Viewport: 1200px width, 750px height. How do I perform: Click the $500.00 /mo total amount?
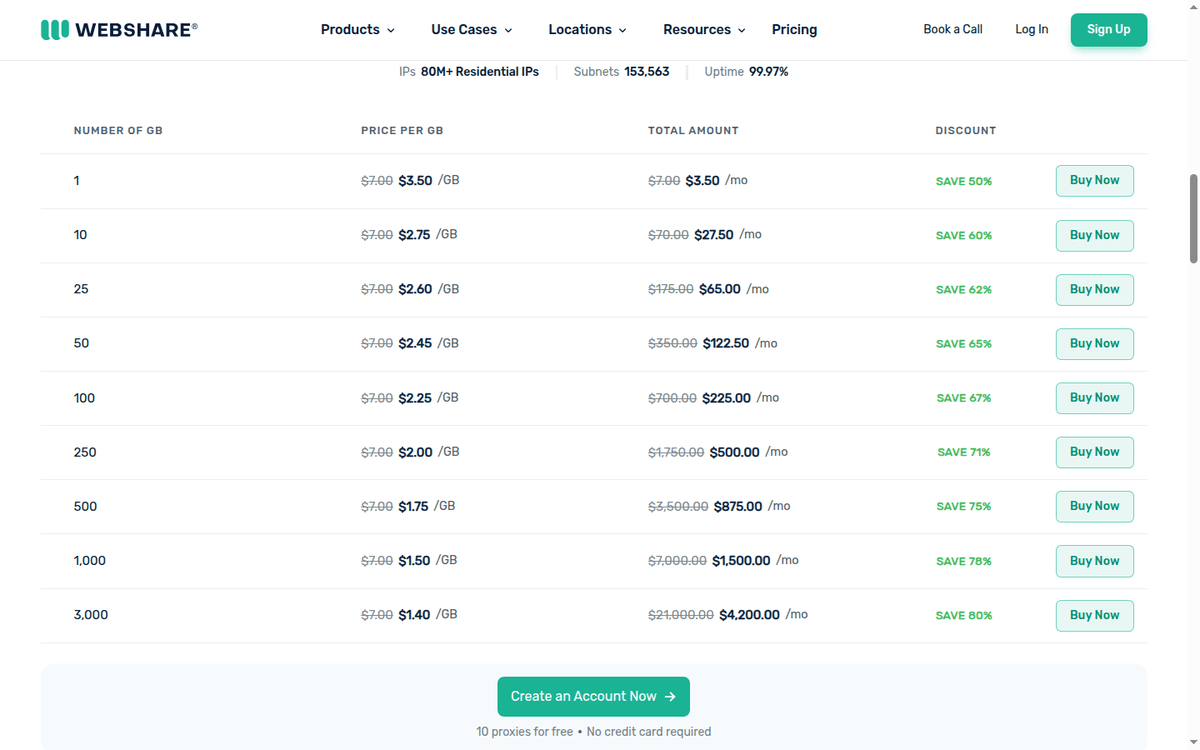pos(718,452)
